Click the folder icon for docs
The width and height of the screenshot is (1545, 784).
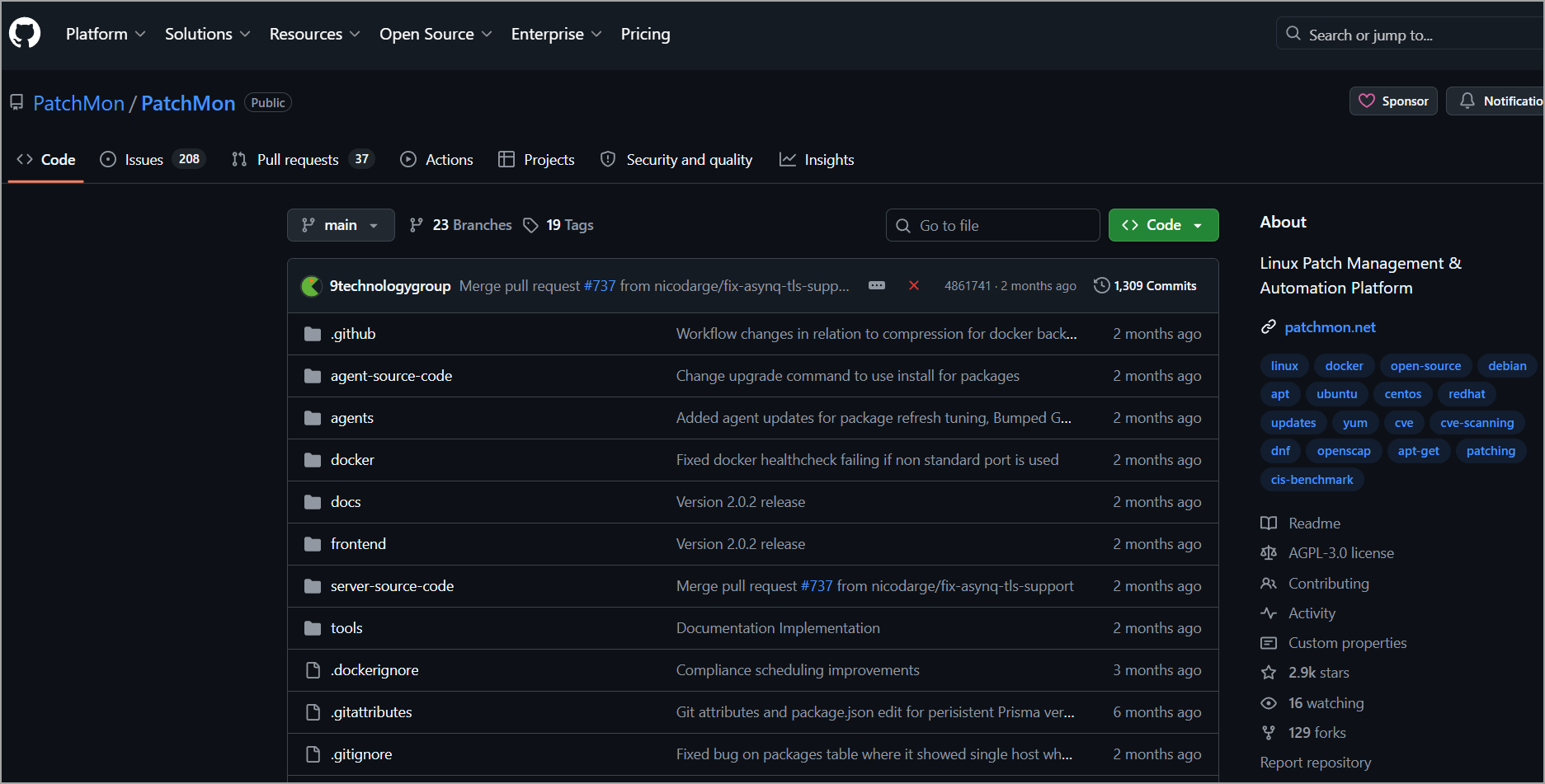313,502
